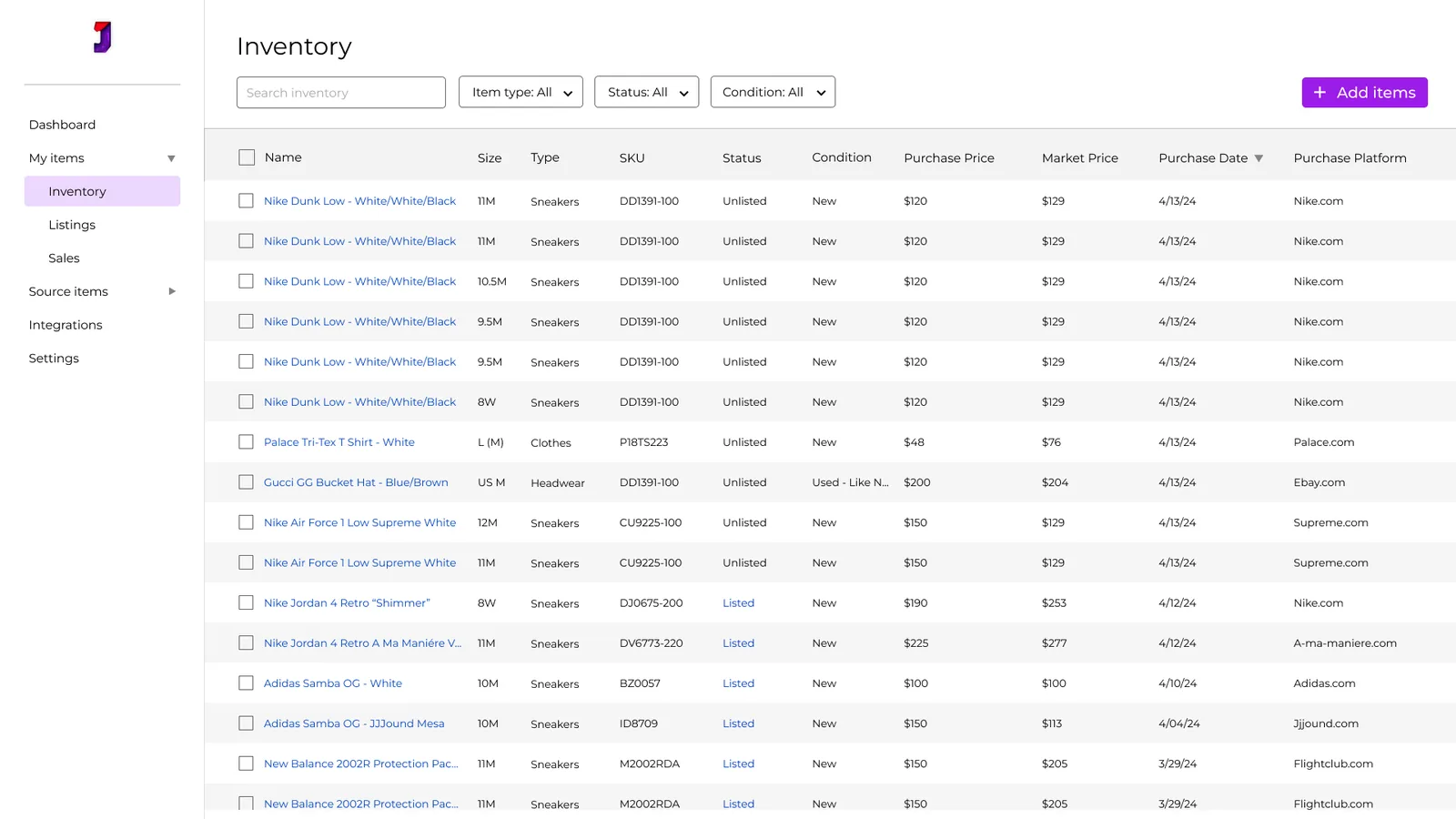The image size is (1456, 819).
Task: Tick the Nike Jordan 4 Retro "Shimmer" checkbox
Action: [x=246, y=602]
